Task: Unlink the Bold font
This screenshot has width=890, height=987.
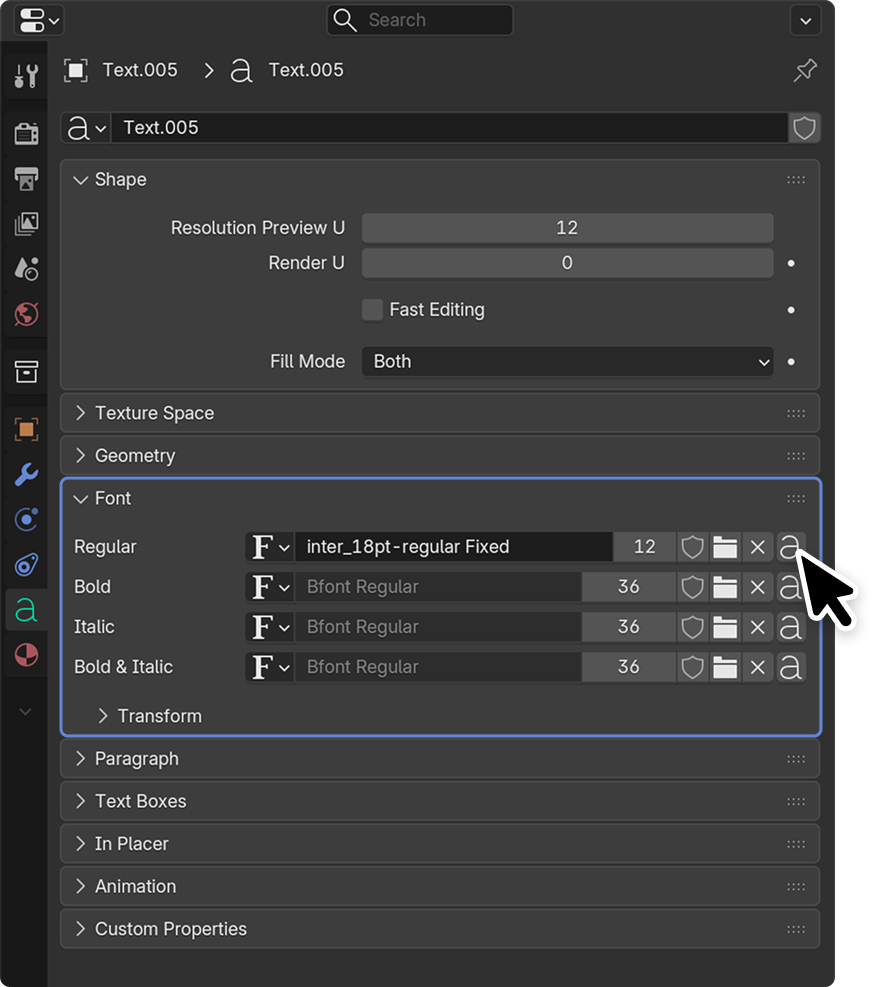Action: coord(757,587)
